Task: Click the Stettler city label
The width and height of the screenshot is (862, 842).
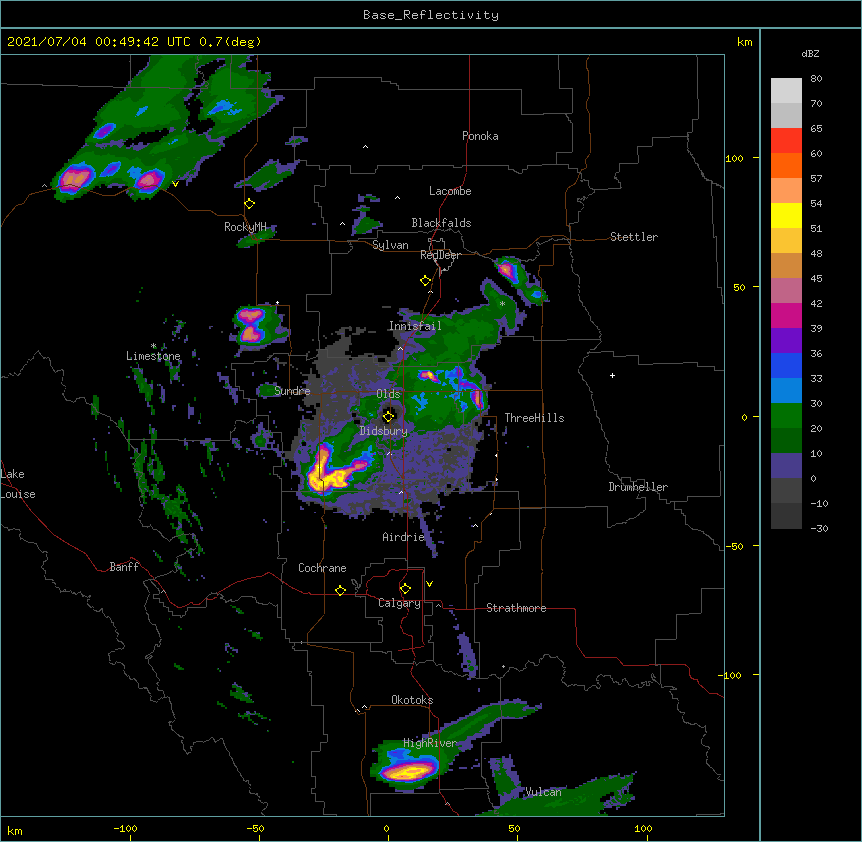Action: click(x=634, y=237)
